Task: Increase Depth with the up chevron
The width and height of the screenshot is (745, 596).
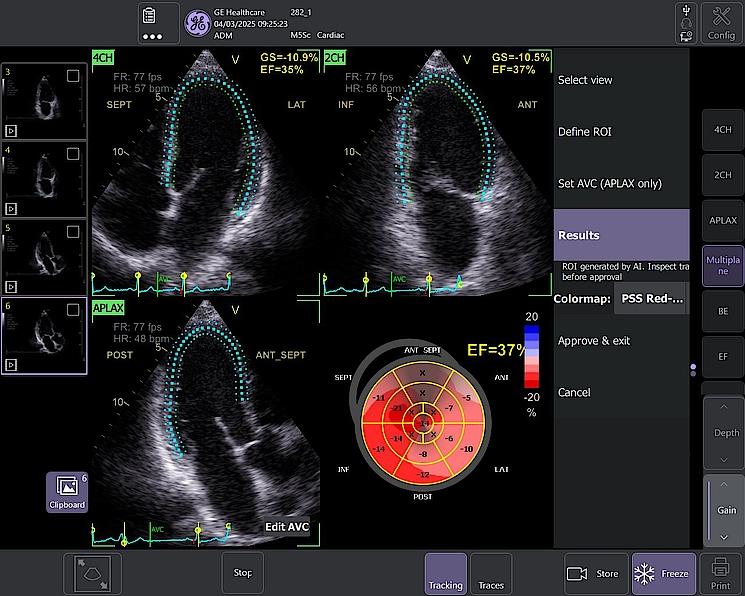Action: point(724,407)
